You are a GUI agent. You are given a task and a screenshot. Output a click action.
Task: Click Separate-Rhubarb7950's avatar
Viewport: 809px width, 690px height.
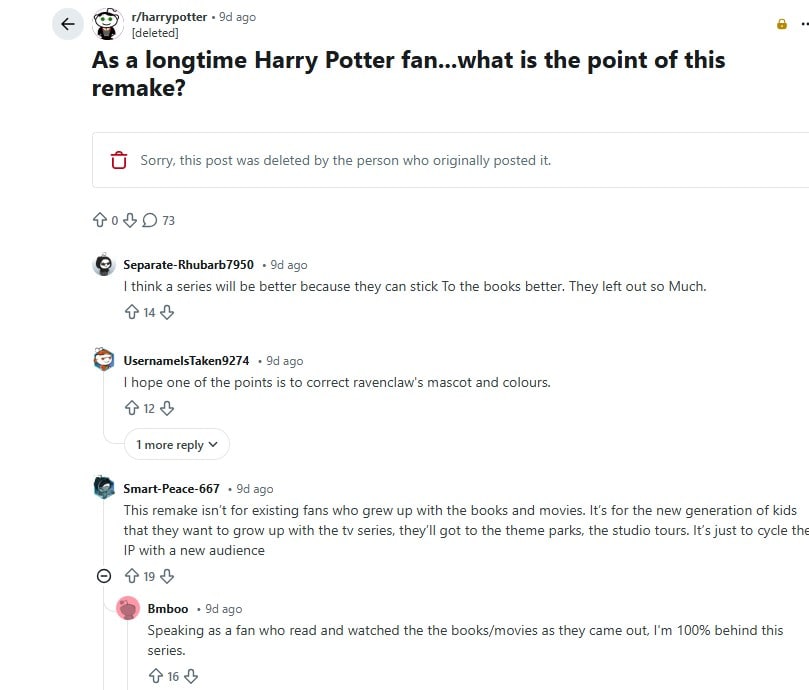tap(104, 263)
